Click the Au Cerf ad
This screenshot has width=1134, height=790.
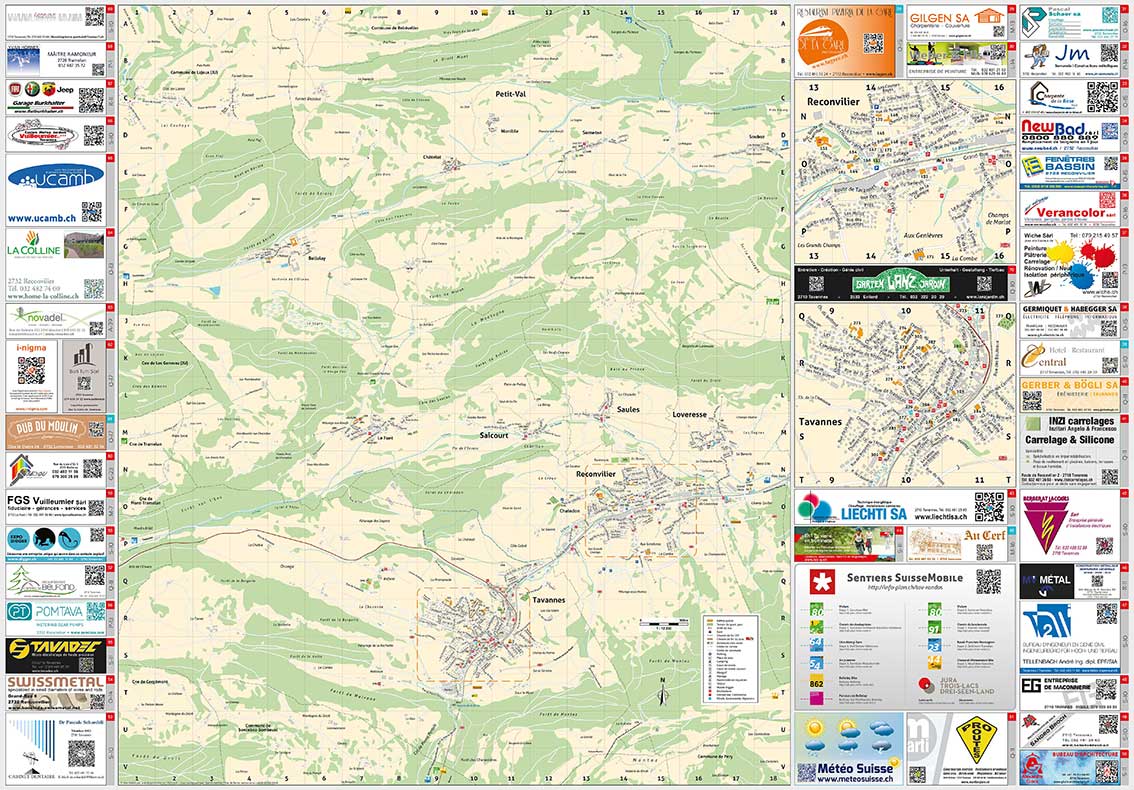click(x=958, y=544)
